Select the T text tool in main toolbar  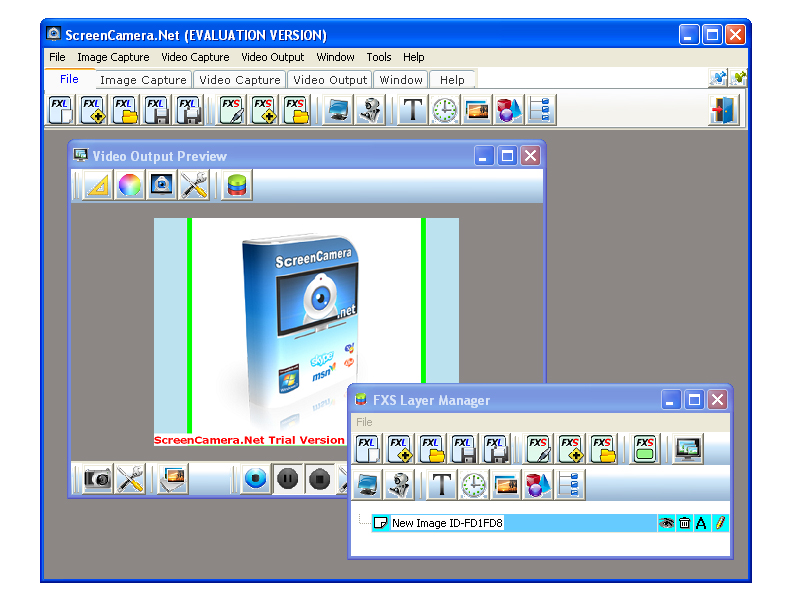pos(413,110)
